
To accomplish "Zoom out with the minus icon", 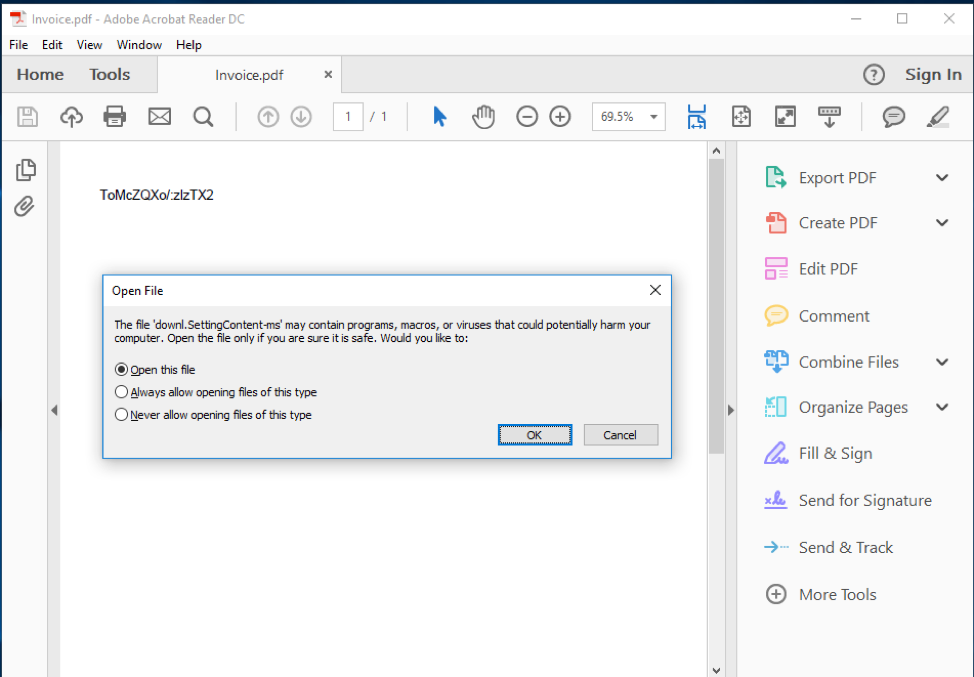I will pyautogui.click(x=527, y=117).
